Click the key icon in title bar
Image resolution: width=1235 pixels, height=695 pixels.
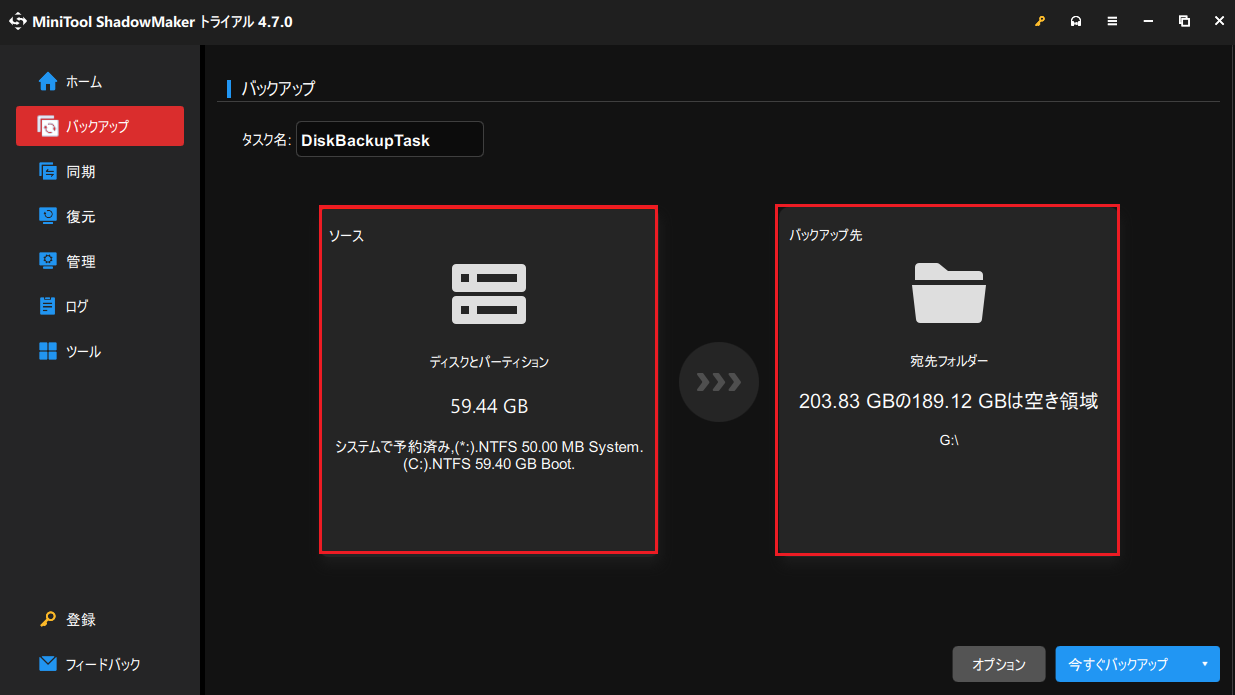[1040, 22]
